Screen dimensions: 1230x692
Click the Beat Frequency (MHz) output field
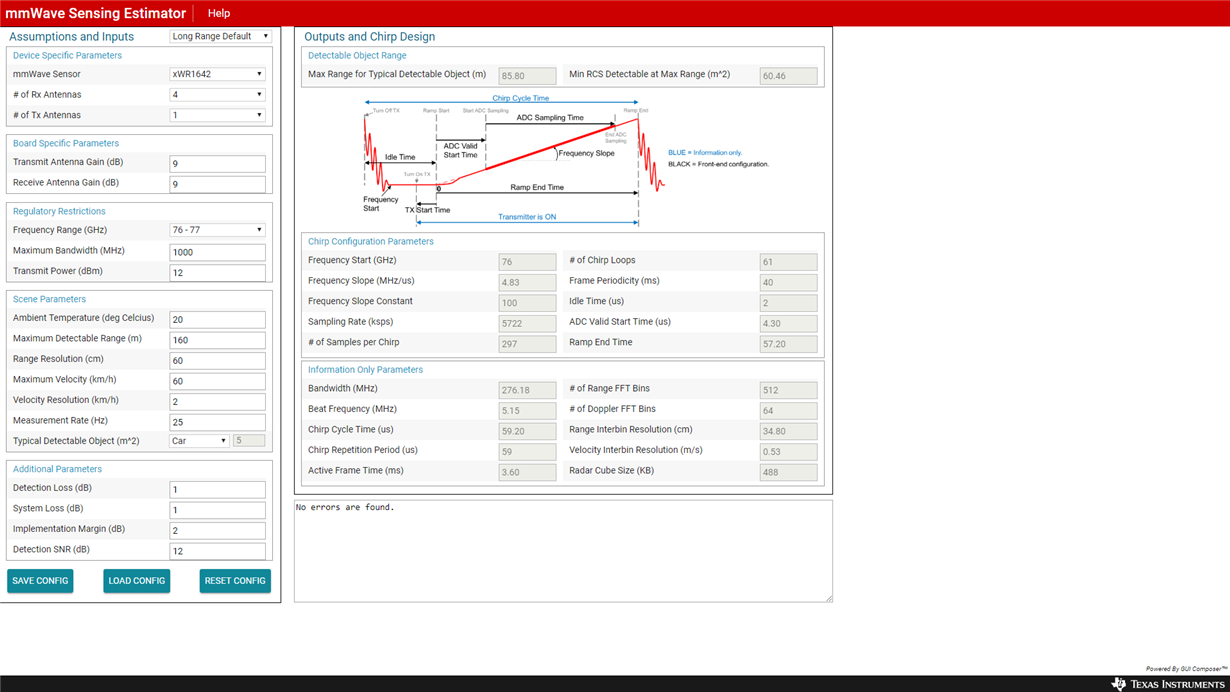tap(527, 411)
